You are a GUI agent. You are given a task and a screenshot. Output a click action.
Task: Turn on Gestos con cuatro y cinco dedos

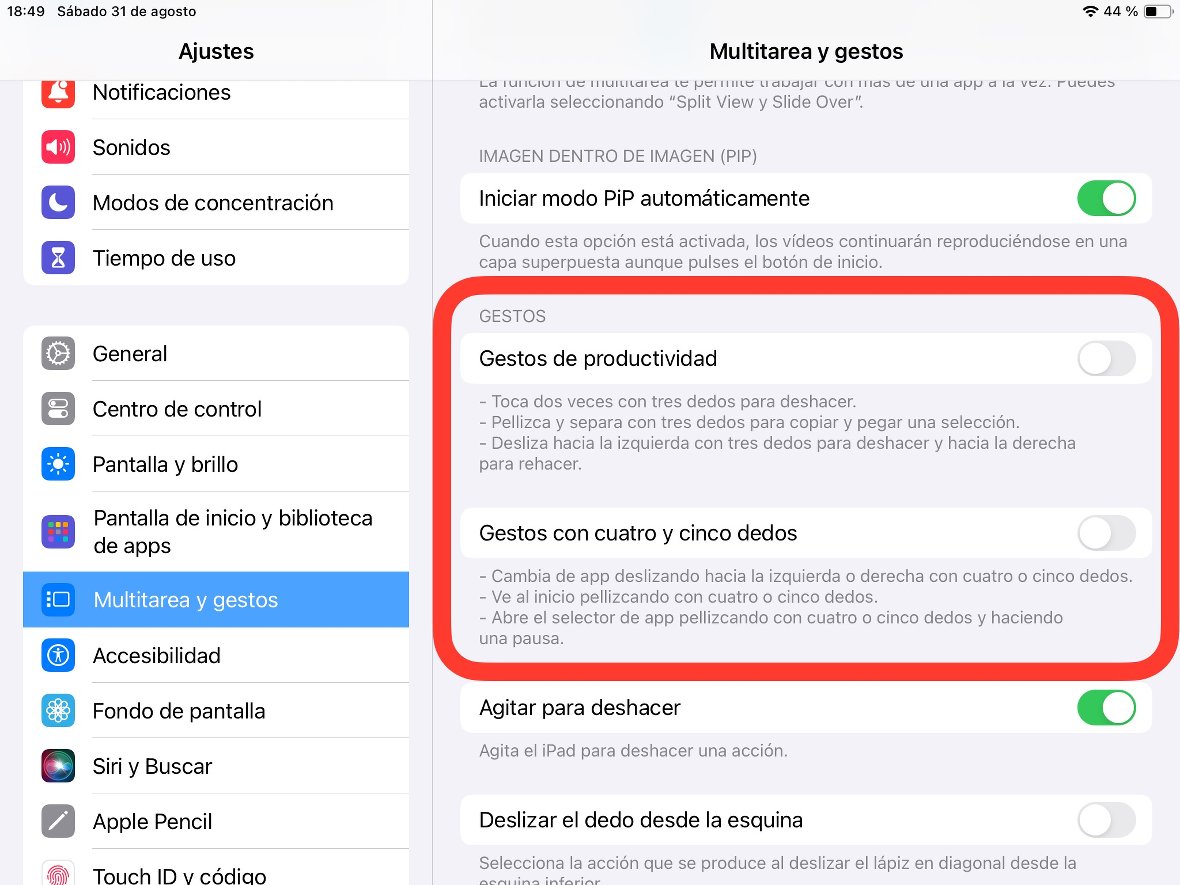tap(1106, 534)
